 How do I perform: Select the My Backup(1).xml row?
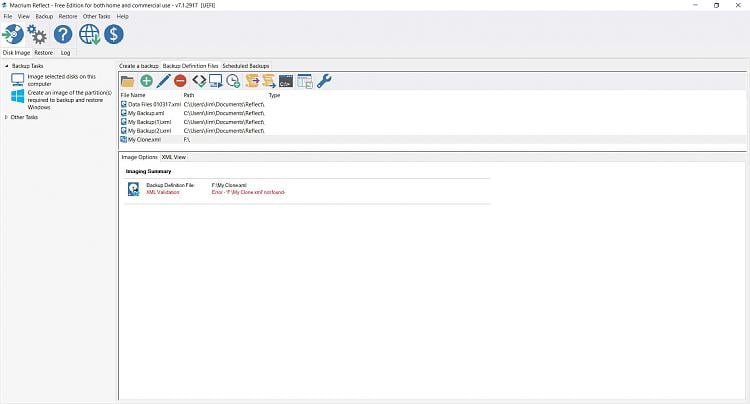point(433,122)
